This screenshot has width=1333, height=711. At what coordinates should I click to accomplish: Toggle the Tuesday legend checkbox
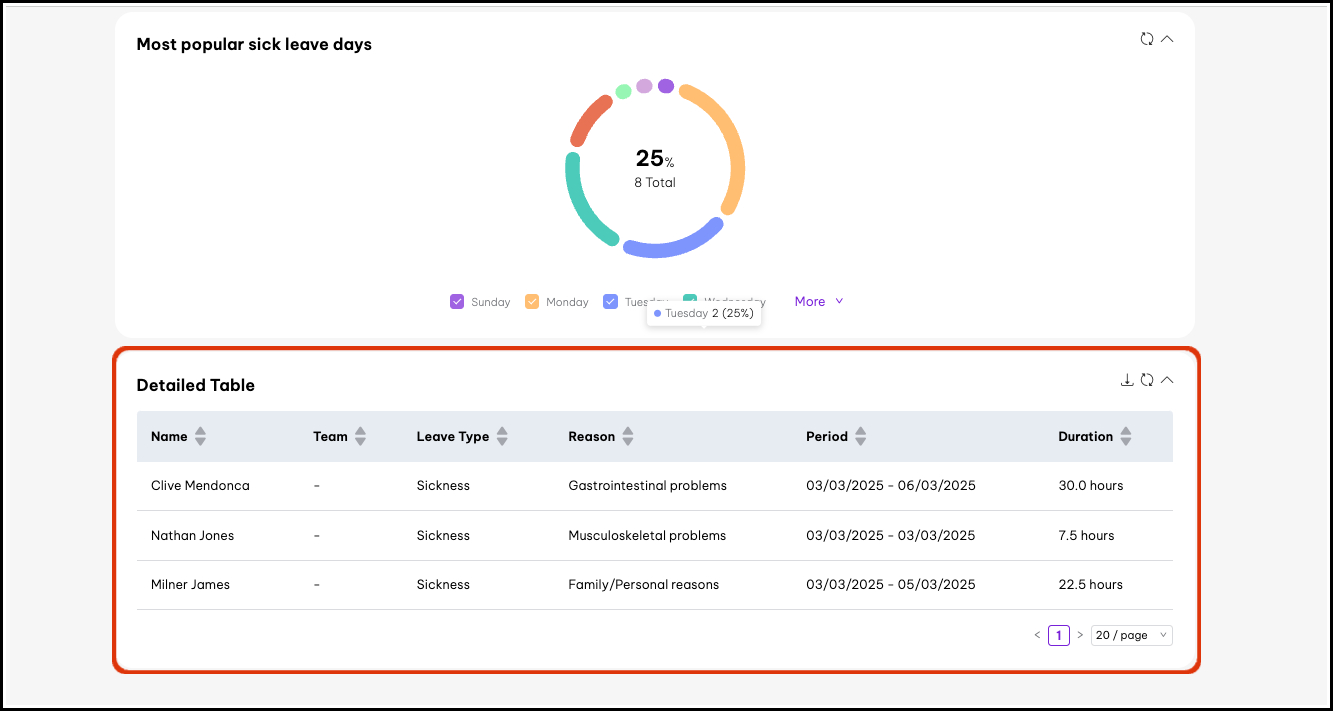click(x=610, y=301)
